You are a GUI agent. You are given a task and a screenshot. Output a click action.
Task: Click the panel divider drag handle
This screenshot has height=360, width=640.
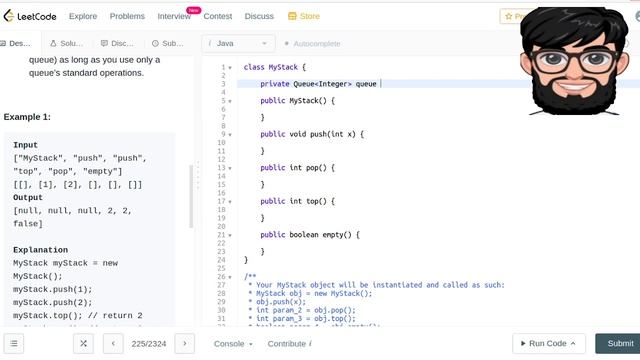pos(198,176)
